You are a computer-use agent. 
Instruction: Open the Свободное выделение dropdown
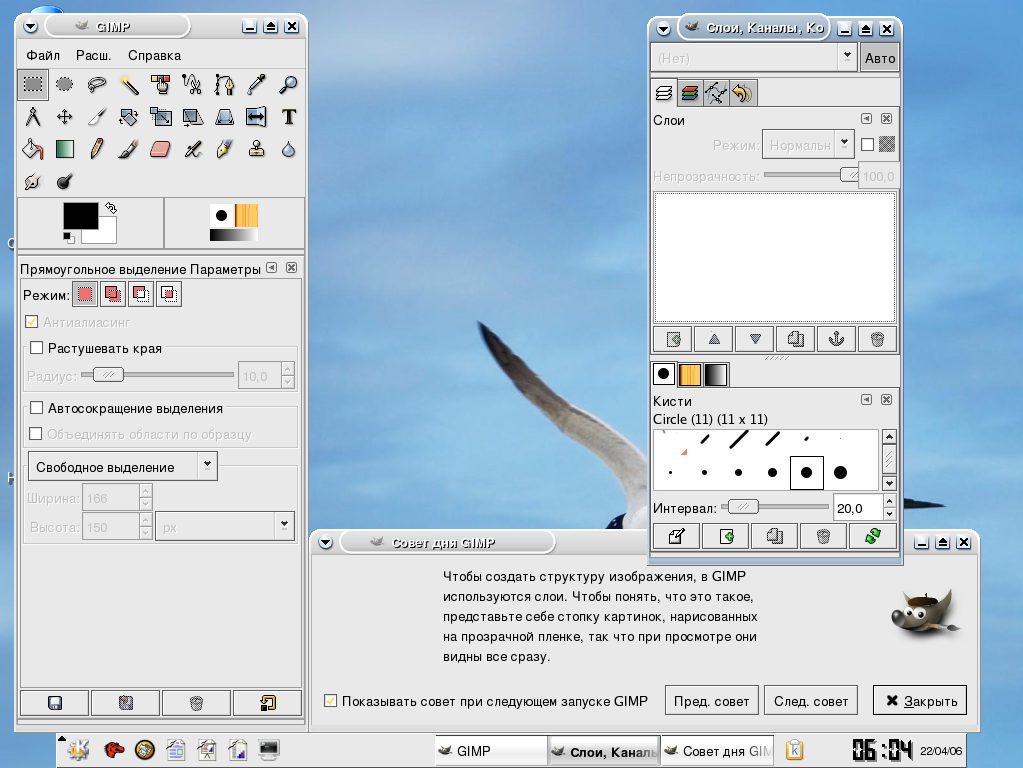click(123, 467)
